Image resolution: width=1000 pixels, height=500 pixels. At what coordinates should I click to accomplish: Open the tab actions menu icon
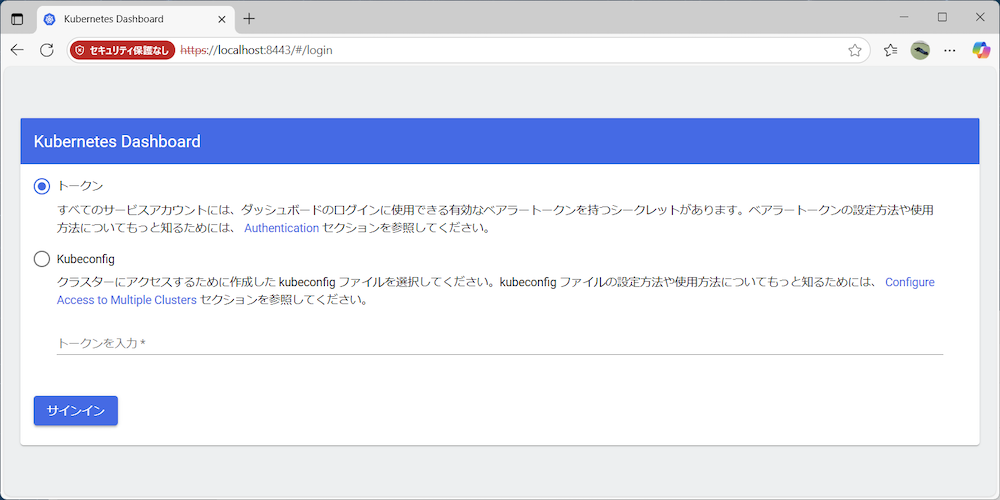pyautogui.click(x=17, y=19)
